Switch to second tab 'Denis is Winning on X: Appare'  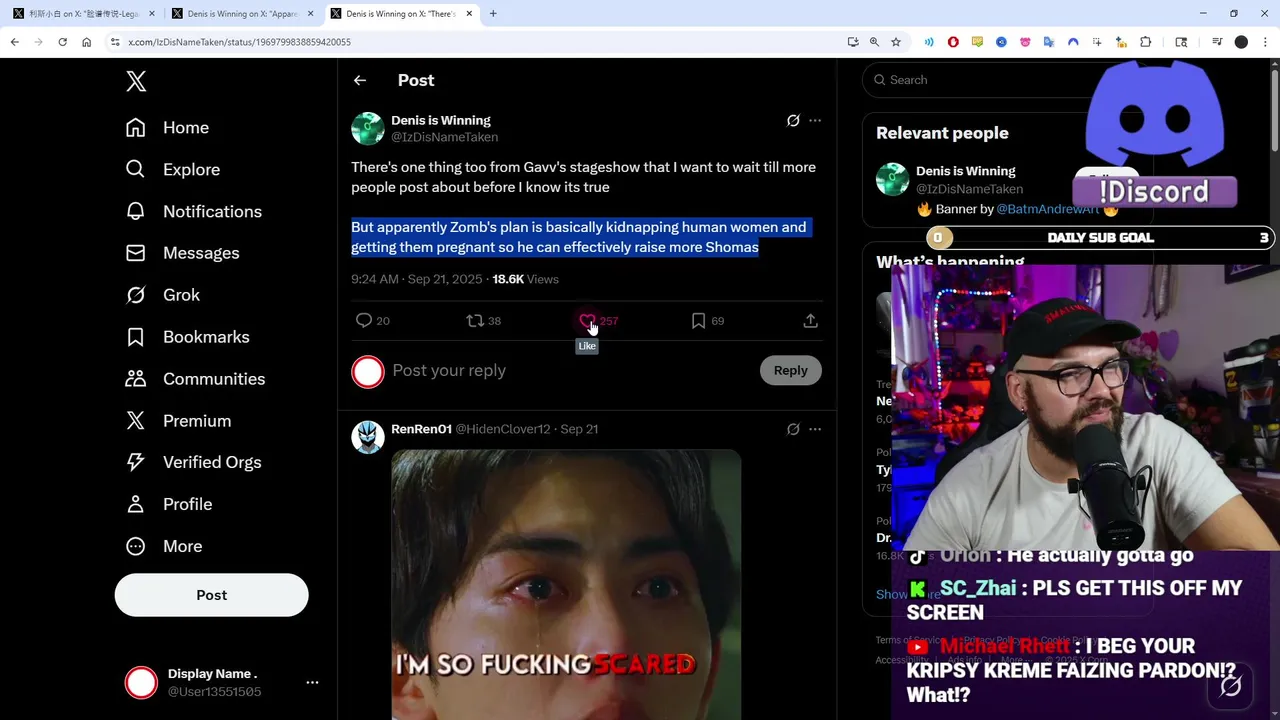click(x=243, y=14)
